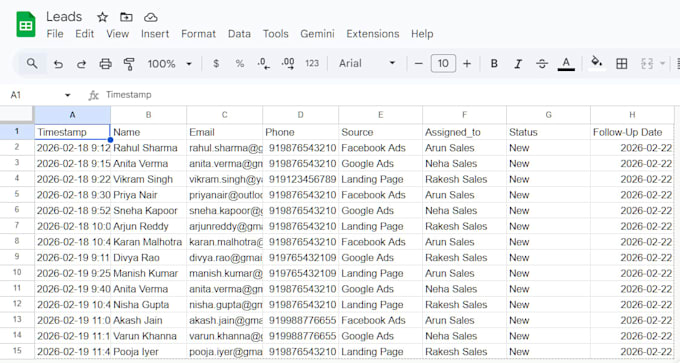This screenshot has width=680, height=363.
Task: Increase font size with plus button
Action: 467,64
